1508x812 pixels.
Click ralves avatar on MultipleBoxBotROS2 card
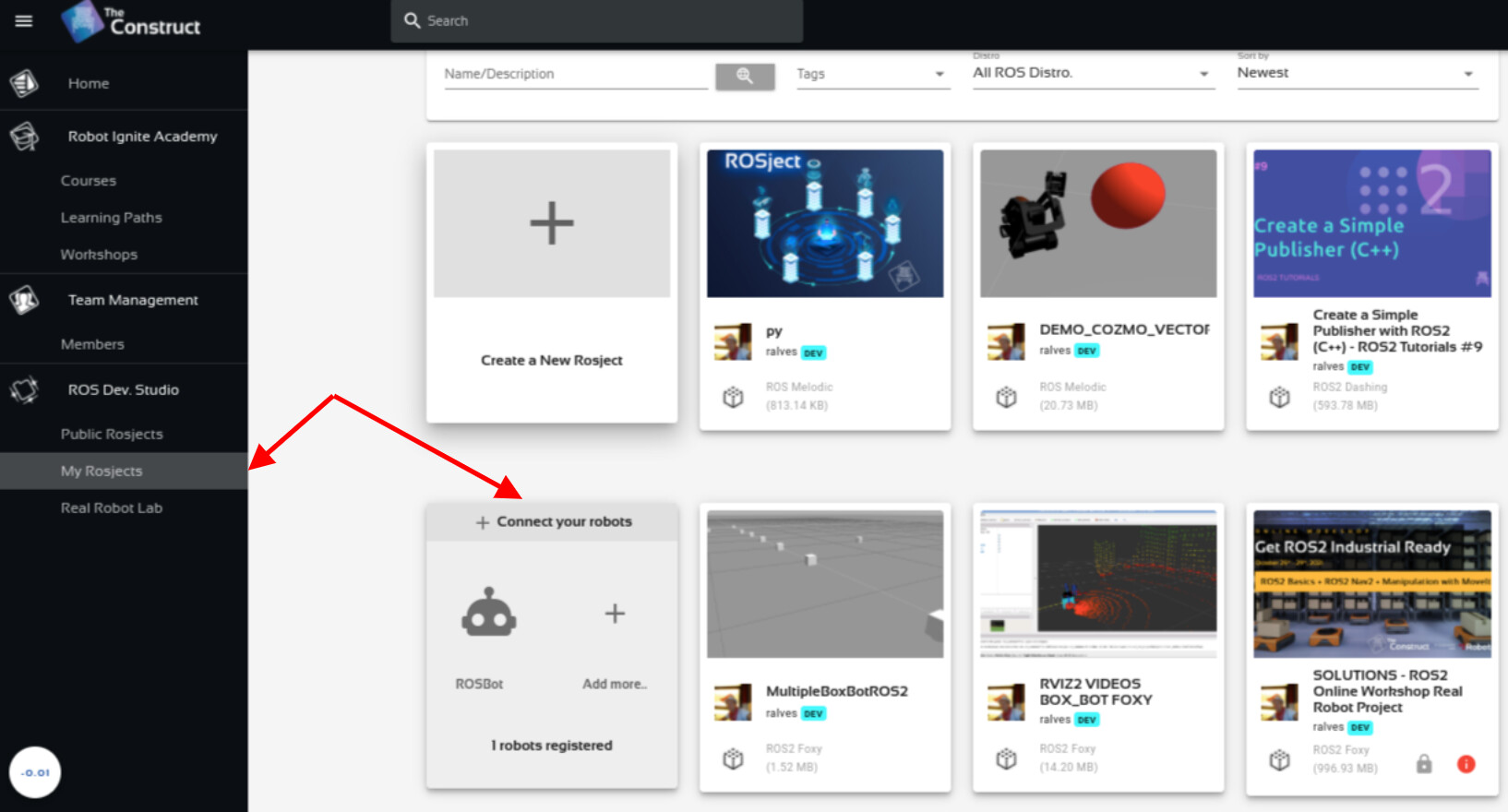pos(733,702)
